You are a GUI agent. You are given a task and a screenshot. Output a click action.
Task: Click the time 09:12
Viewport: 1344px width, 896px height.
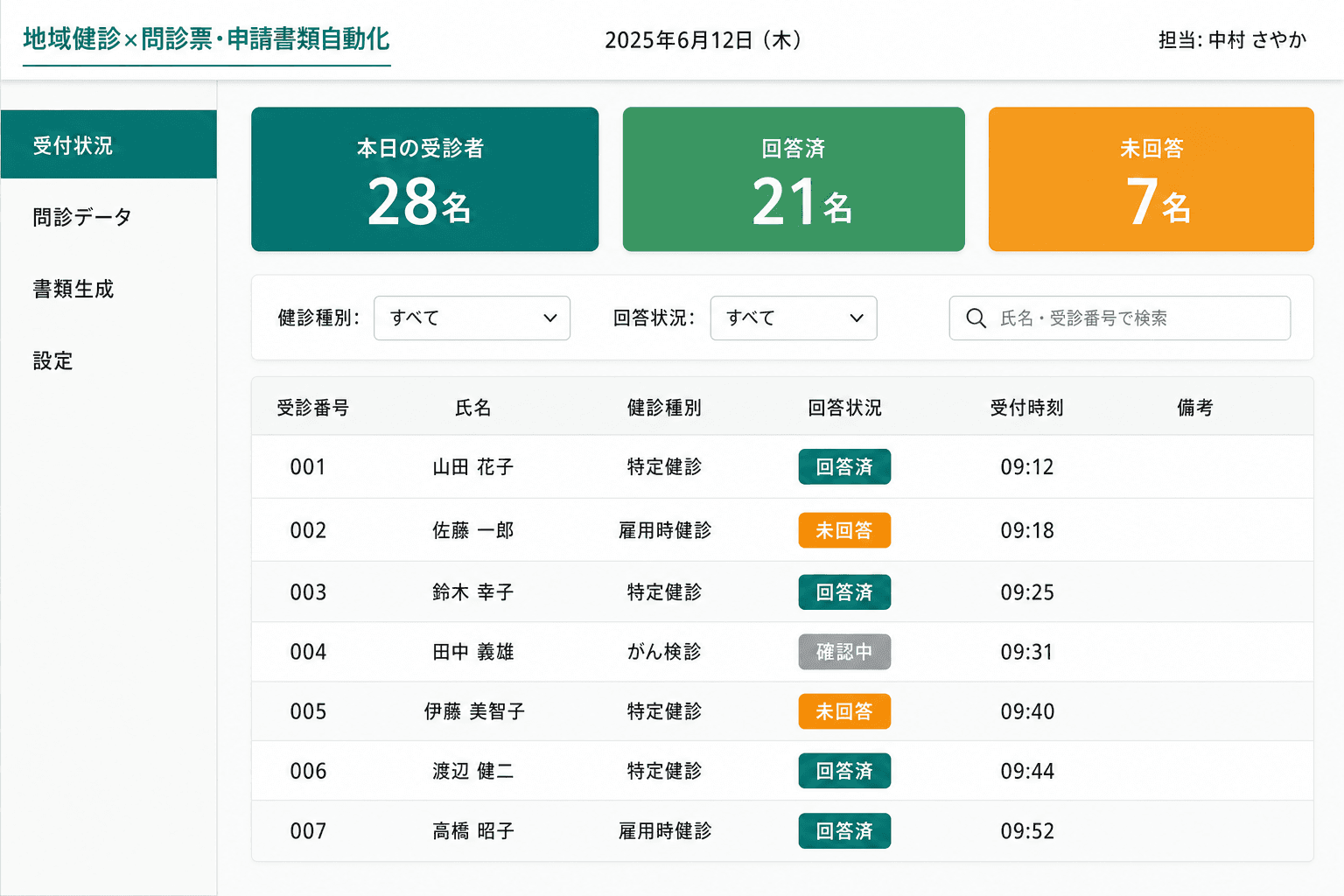click(x=1027, y=467)
